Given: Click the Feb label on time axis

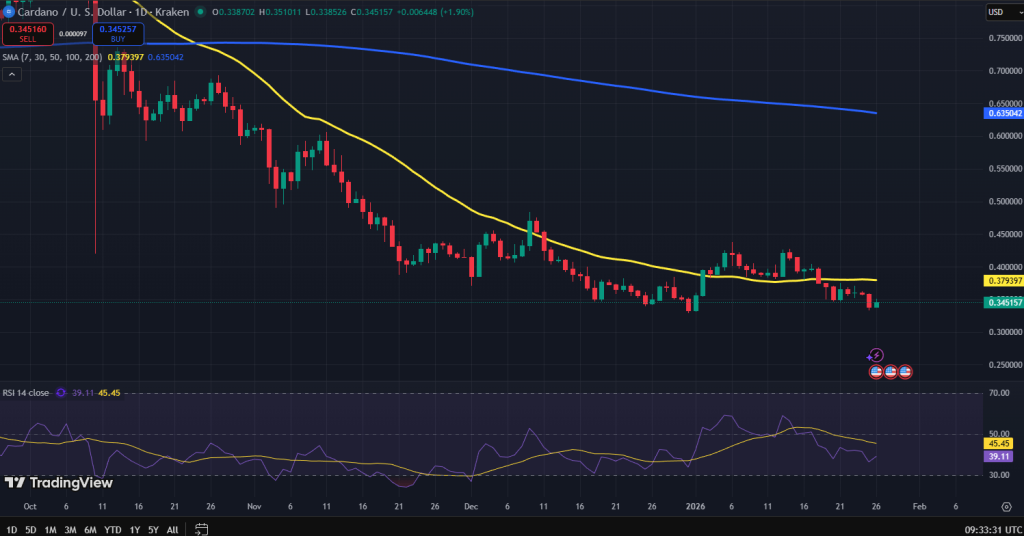Looking at the screenshot, I should tap(919, 507).
